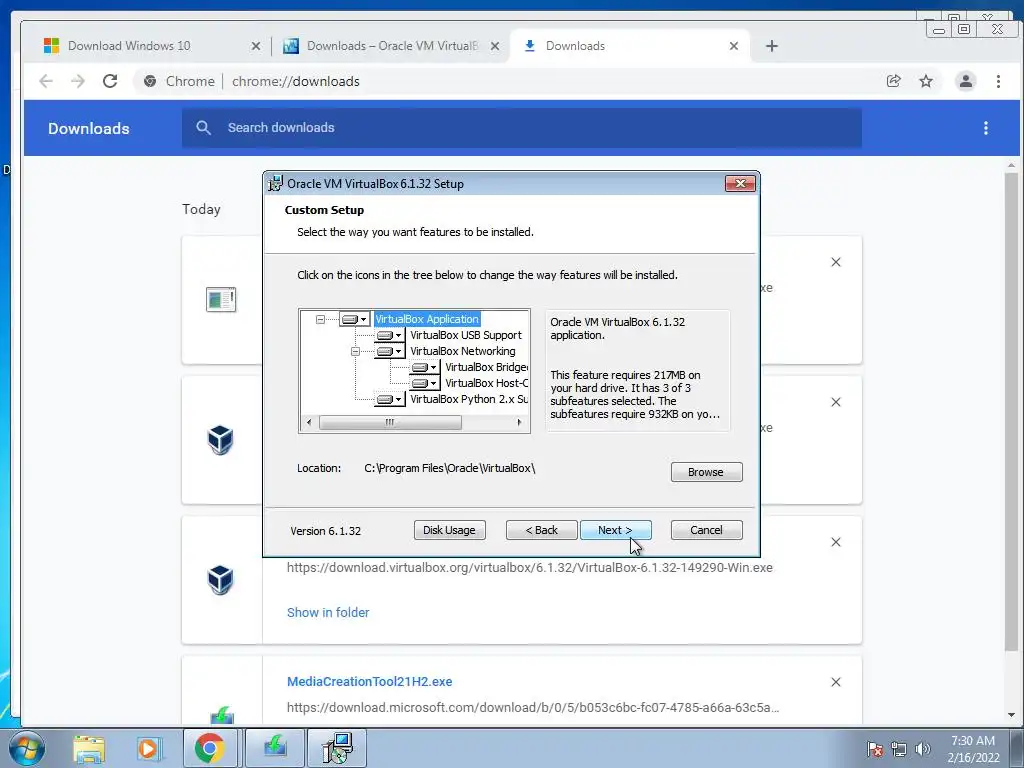Go back with the Back button

click(x=541, y=530)
